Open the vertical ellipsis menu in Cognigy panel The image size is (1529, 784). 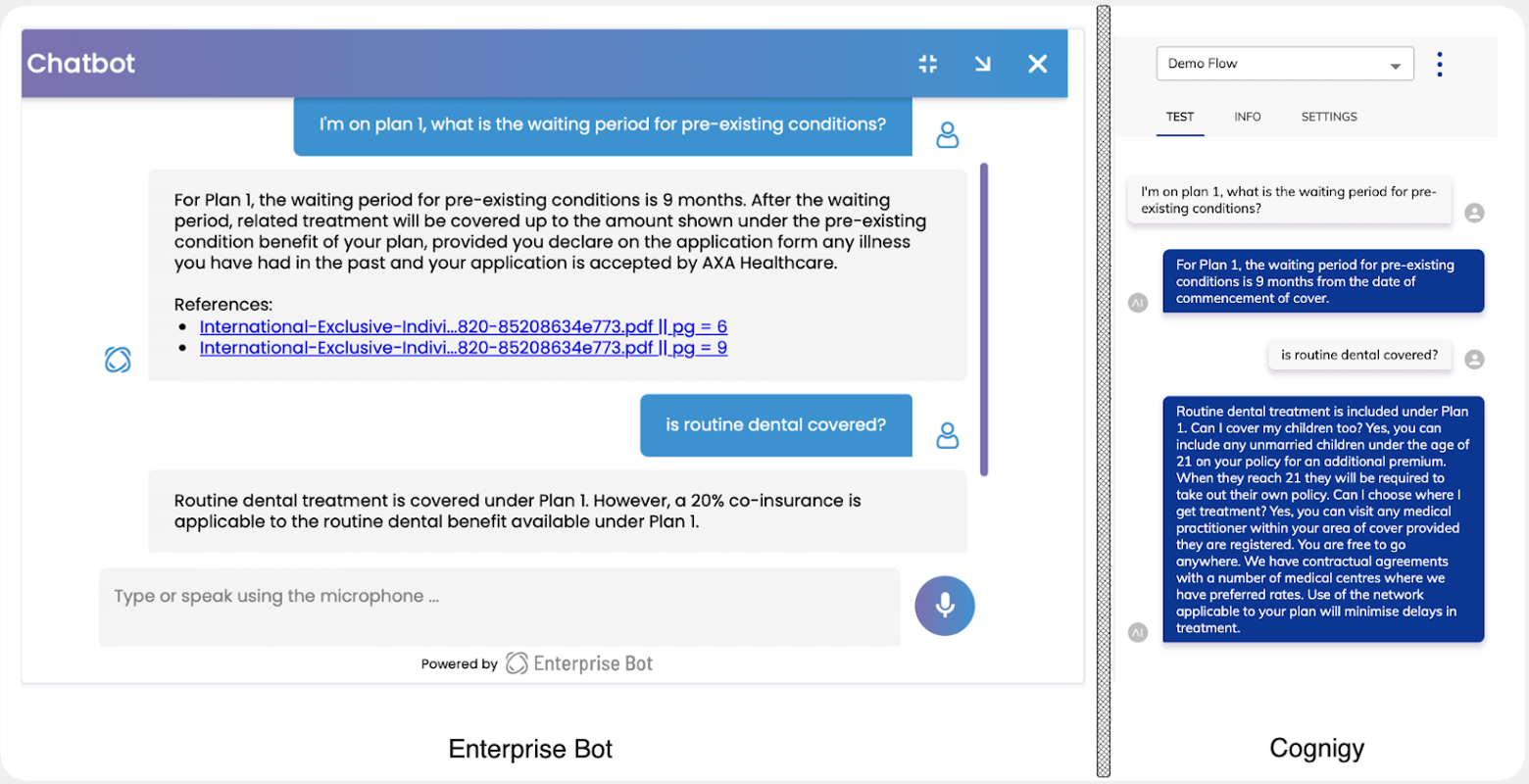click(1439, 63)
